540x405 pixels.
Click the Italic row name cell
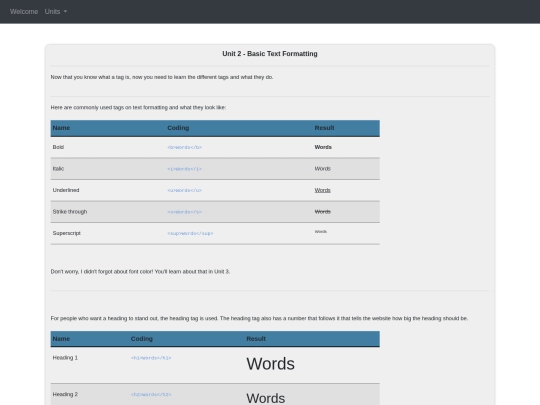click(58, 169)
